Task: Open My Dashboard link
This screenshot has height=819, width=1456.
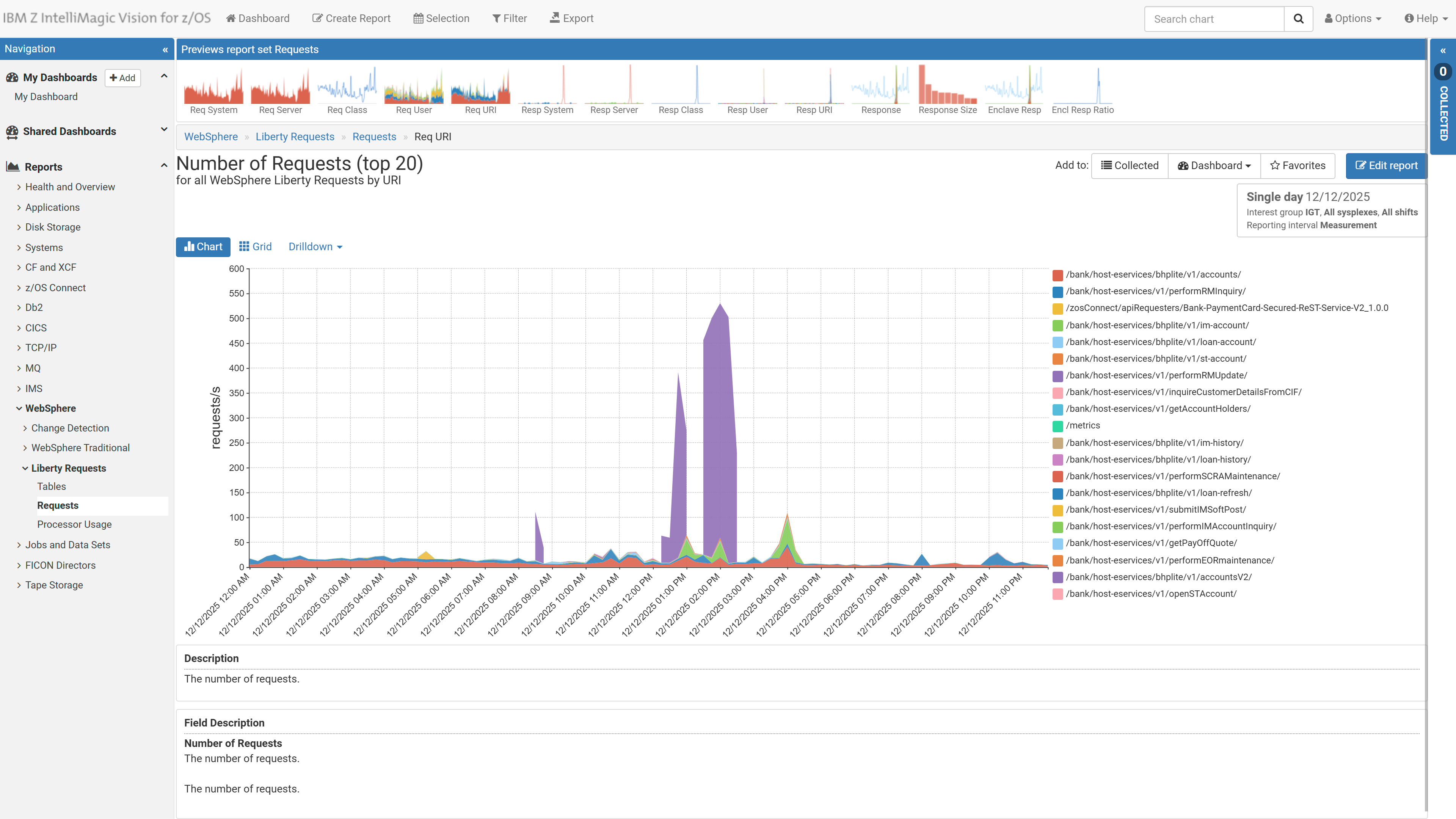Action: [x=46, y=97]
